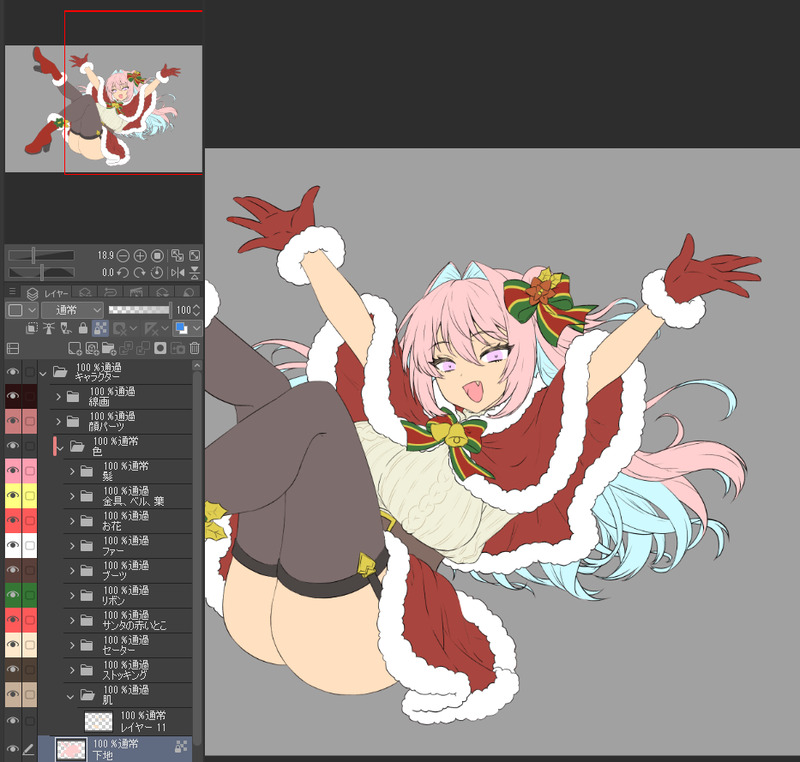Toggle lock transparent pixels

click(101, 328)
